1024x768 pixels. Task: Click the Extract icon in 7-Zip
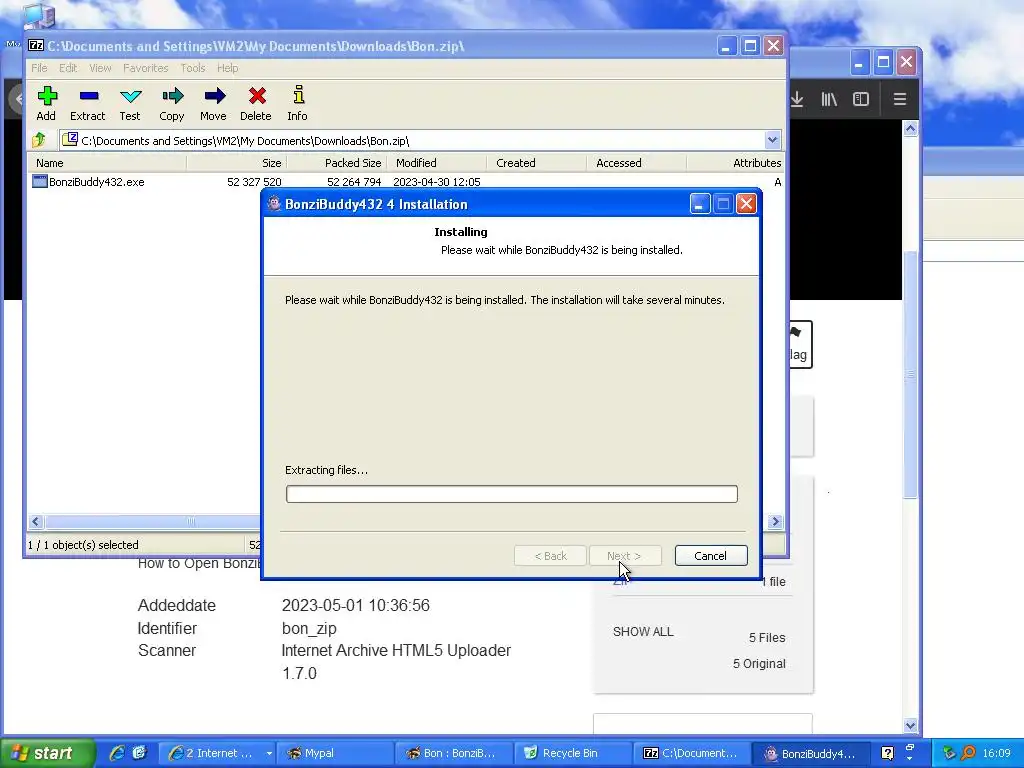coord(88,97)
